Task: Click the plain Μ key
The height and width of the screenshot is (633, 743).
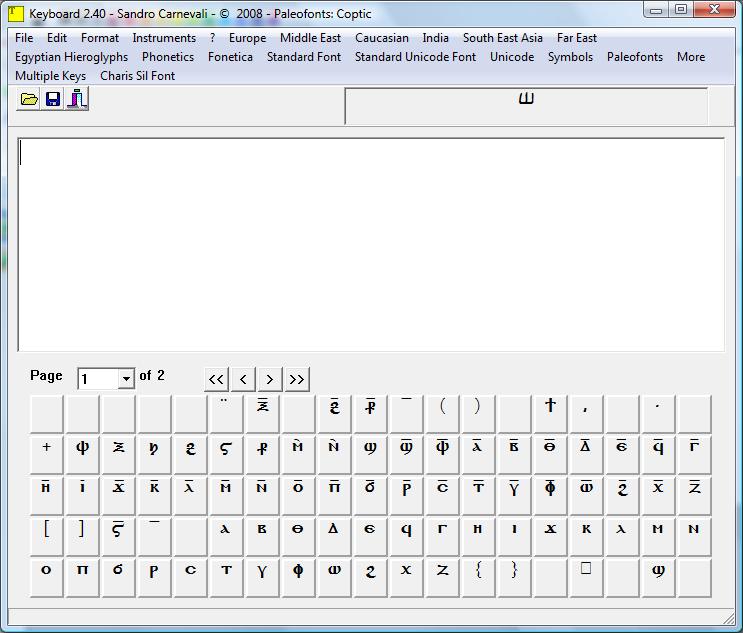Action: click(x=658, y=537)
